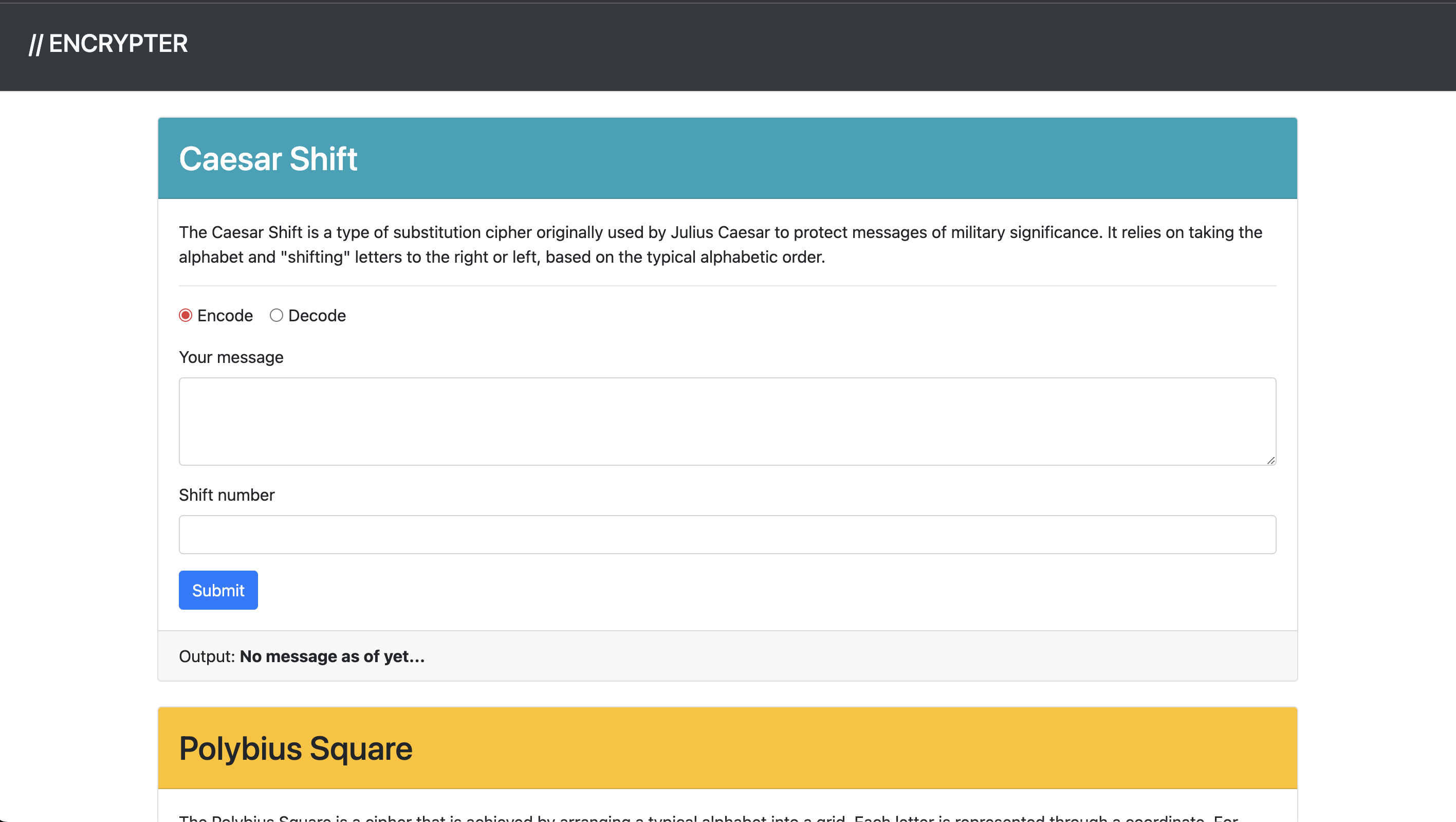Click the 'No message as of yet…' output

click(332, 656)
